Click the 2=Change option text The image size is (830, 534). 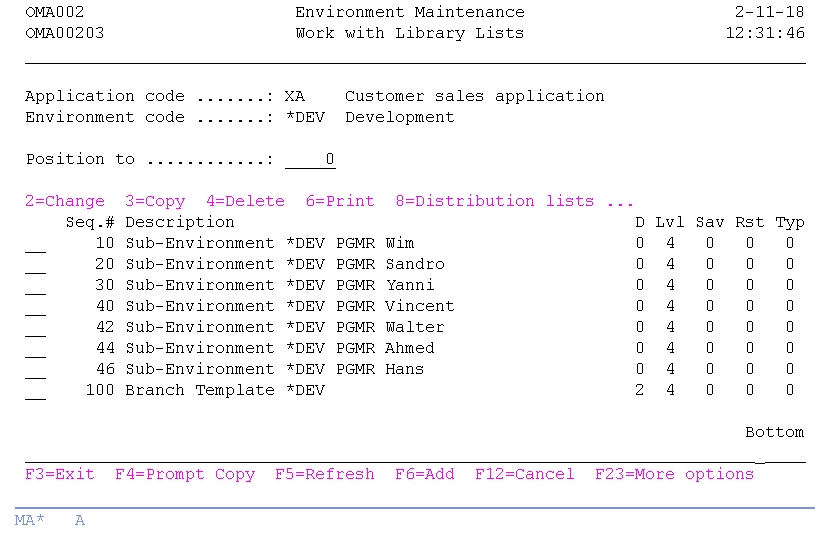64,202
